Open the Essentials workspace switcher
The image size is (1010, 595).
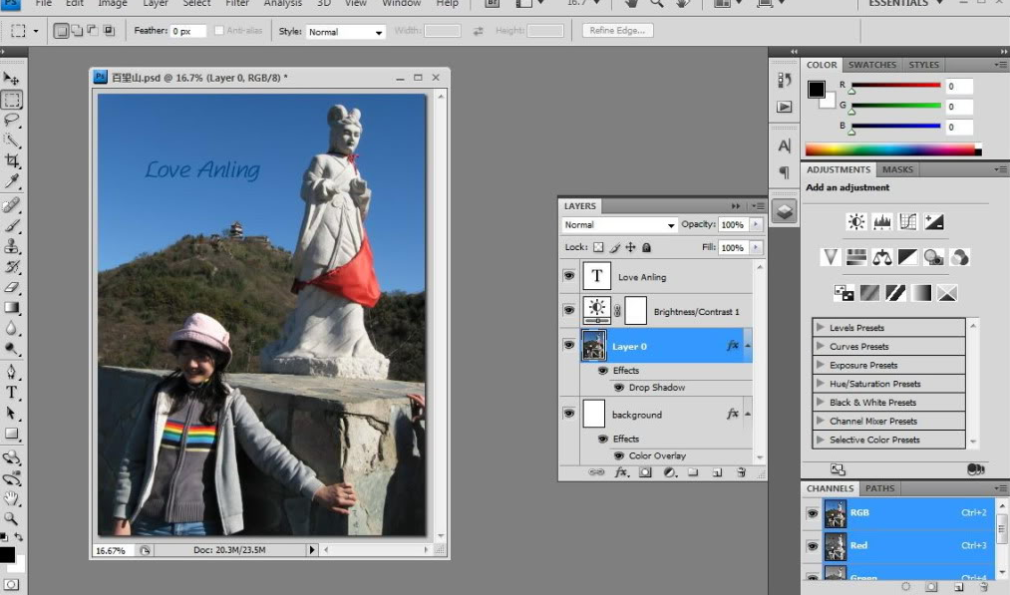(904, 3)
